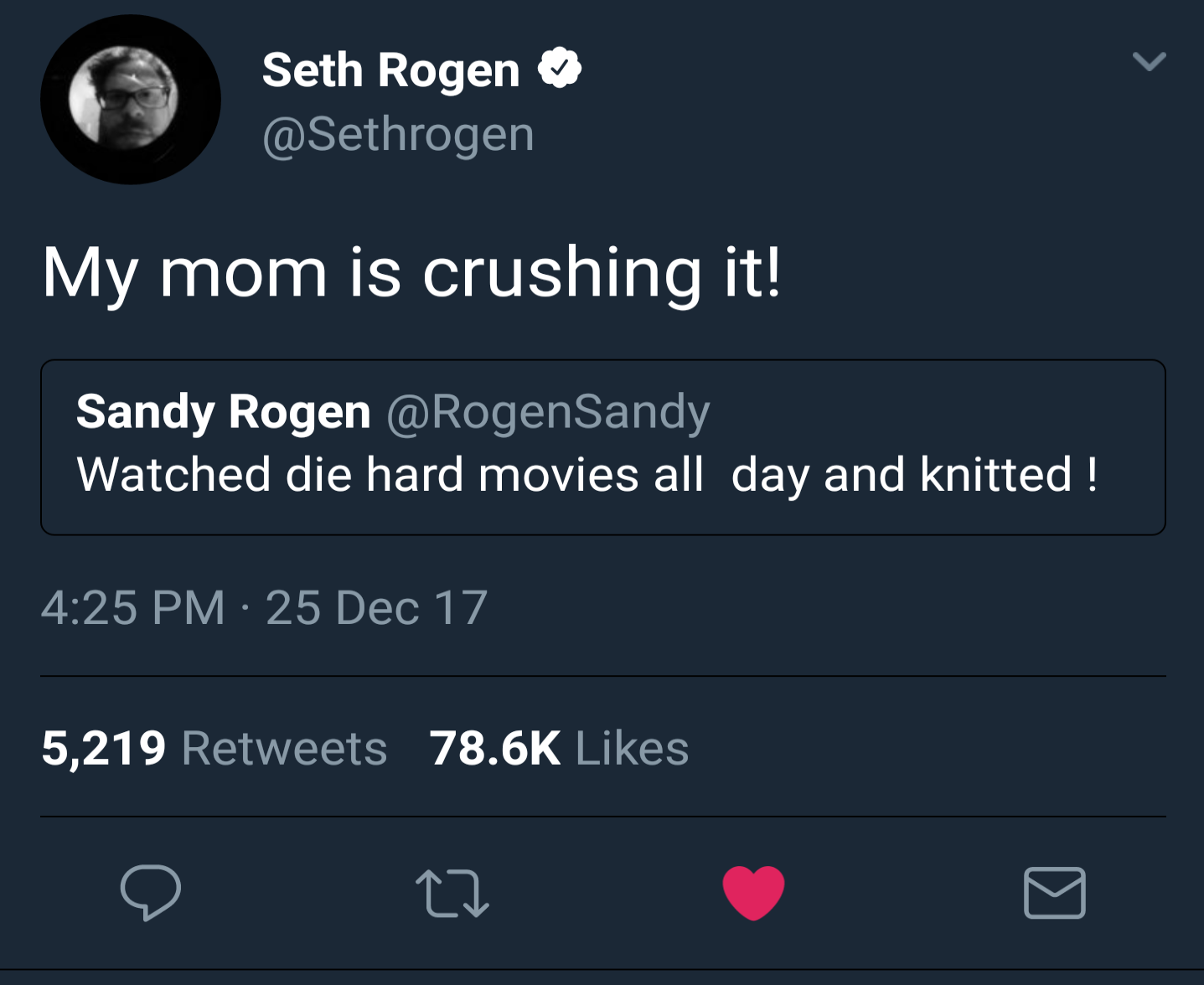This screenshot has width=1204, height=985.
Task: Click the word Likes label
Action: pos(633,748)
